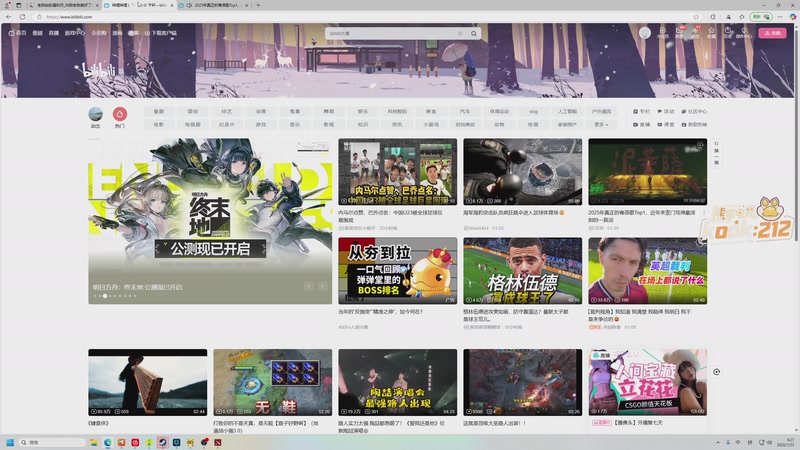The width and height of the screenshot is (800, 450).
Task: Click the floating side button beside bottom row
Action: click(x=716, y=372)
